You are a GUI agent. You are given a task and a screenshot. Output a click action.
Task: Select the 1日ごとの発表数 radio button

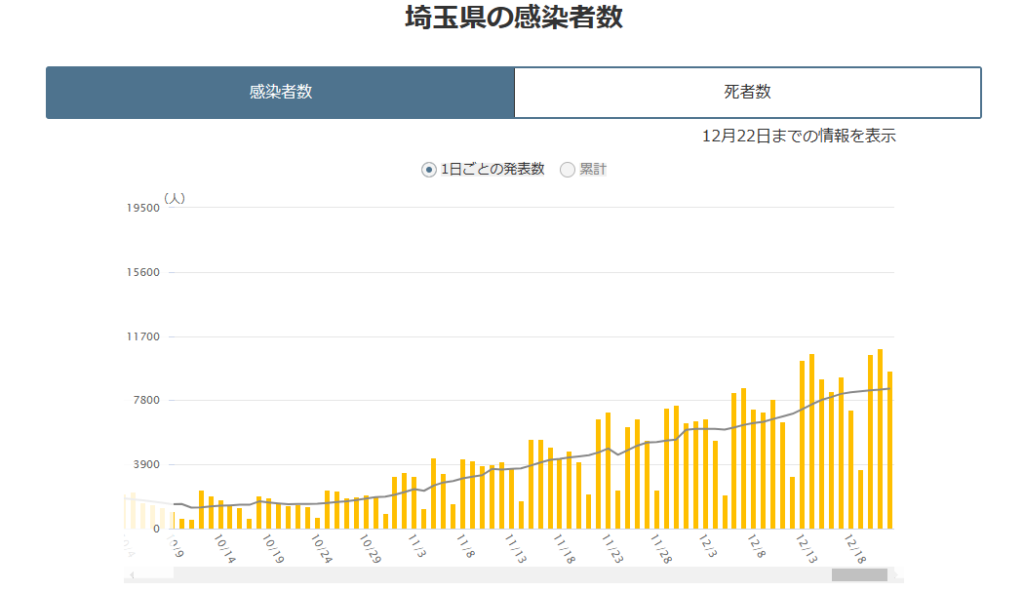point(427,169)
